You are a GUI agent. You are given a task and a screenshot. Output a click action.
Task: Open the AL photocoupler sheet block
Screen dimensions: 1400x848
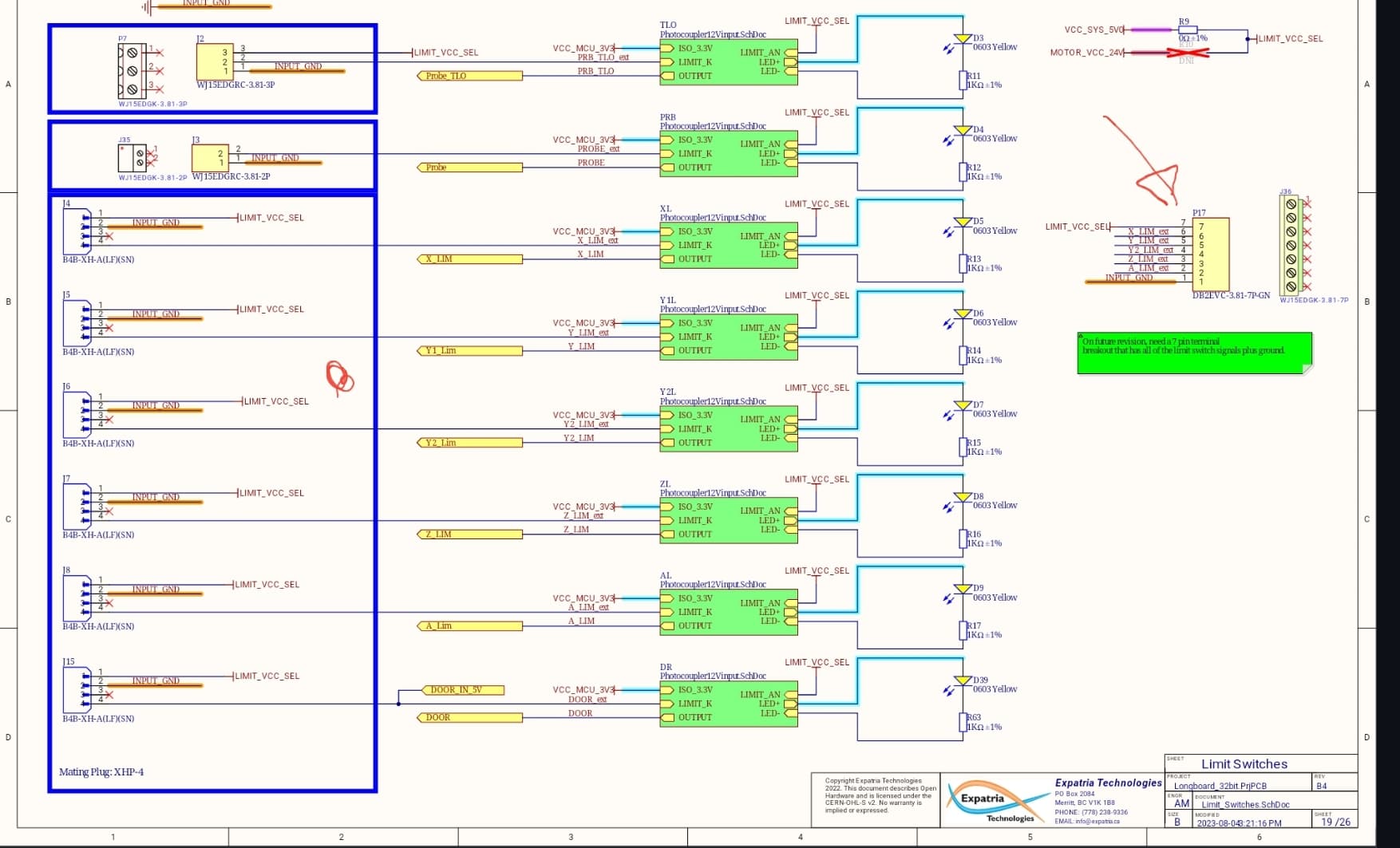tap(729, 612)
